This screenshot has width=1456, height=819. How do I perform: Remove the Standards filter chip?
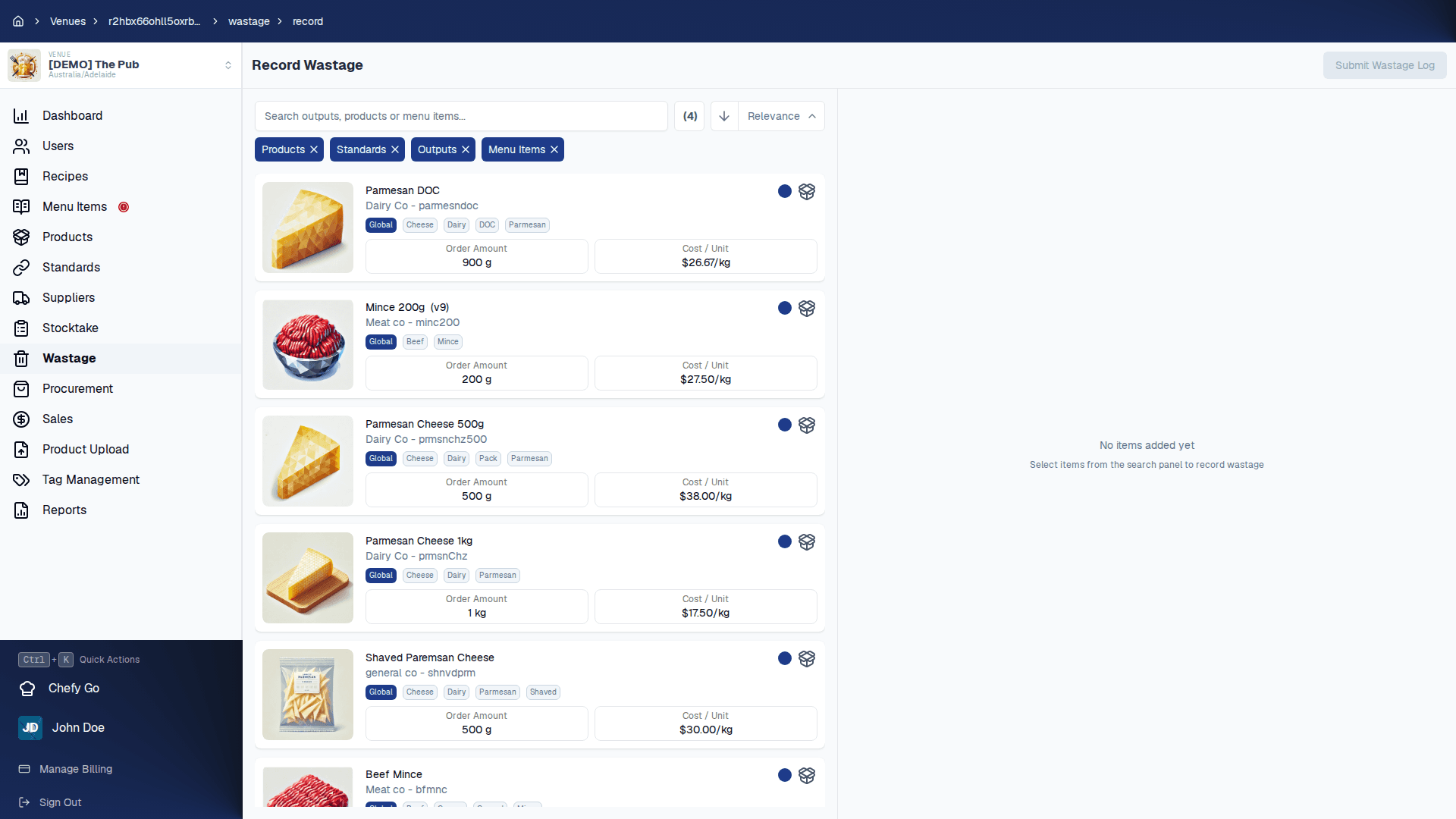[395, 149]
